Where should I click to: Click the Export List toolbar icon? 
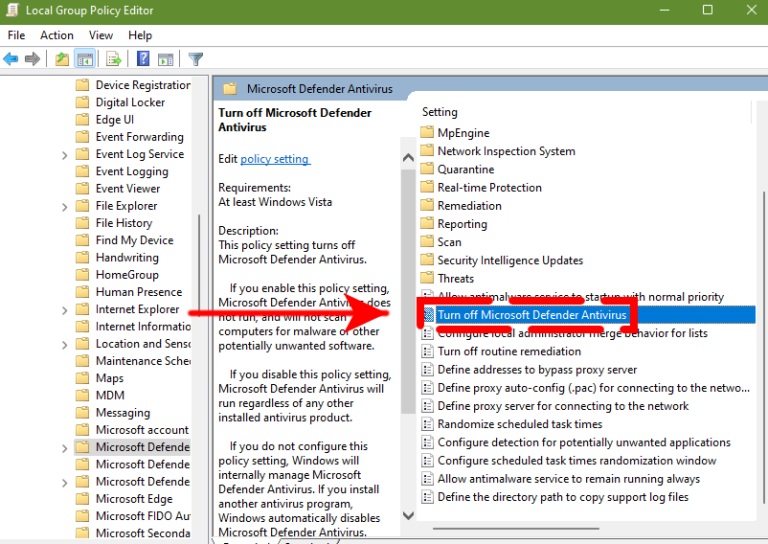[114, 59]
